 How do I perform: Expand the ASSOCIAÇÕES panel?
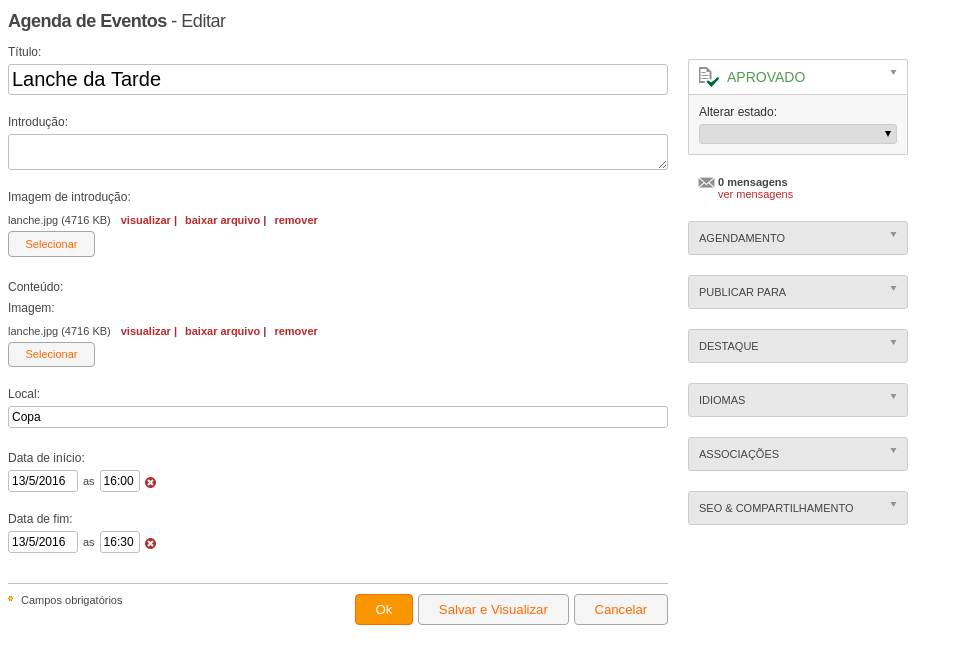pos(798,454)
